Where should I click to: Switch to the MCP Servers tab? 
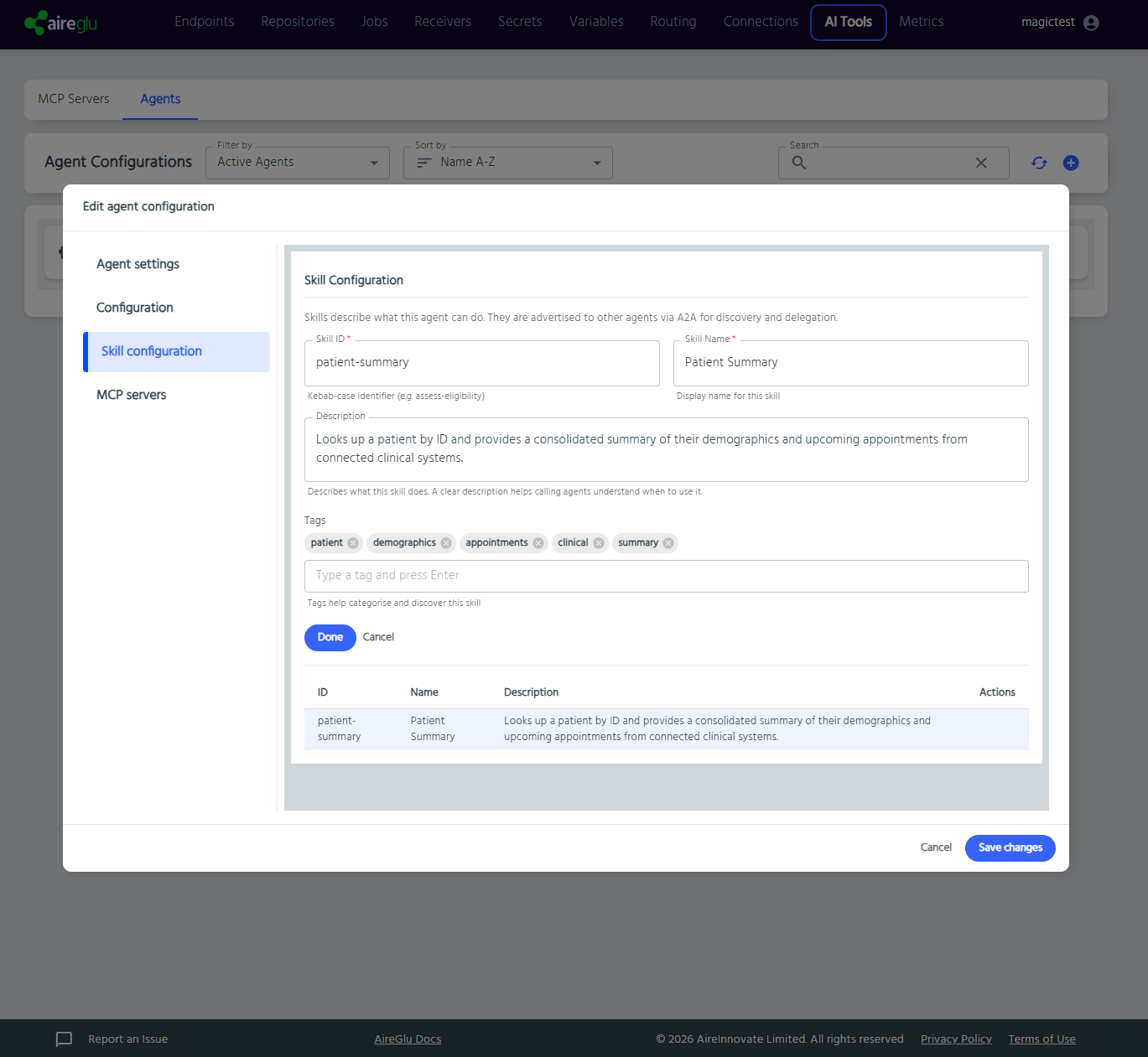tap(74, 99)
